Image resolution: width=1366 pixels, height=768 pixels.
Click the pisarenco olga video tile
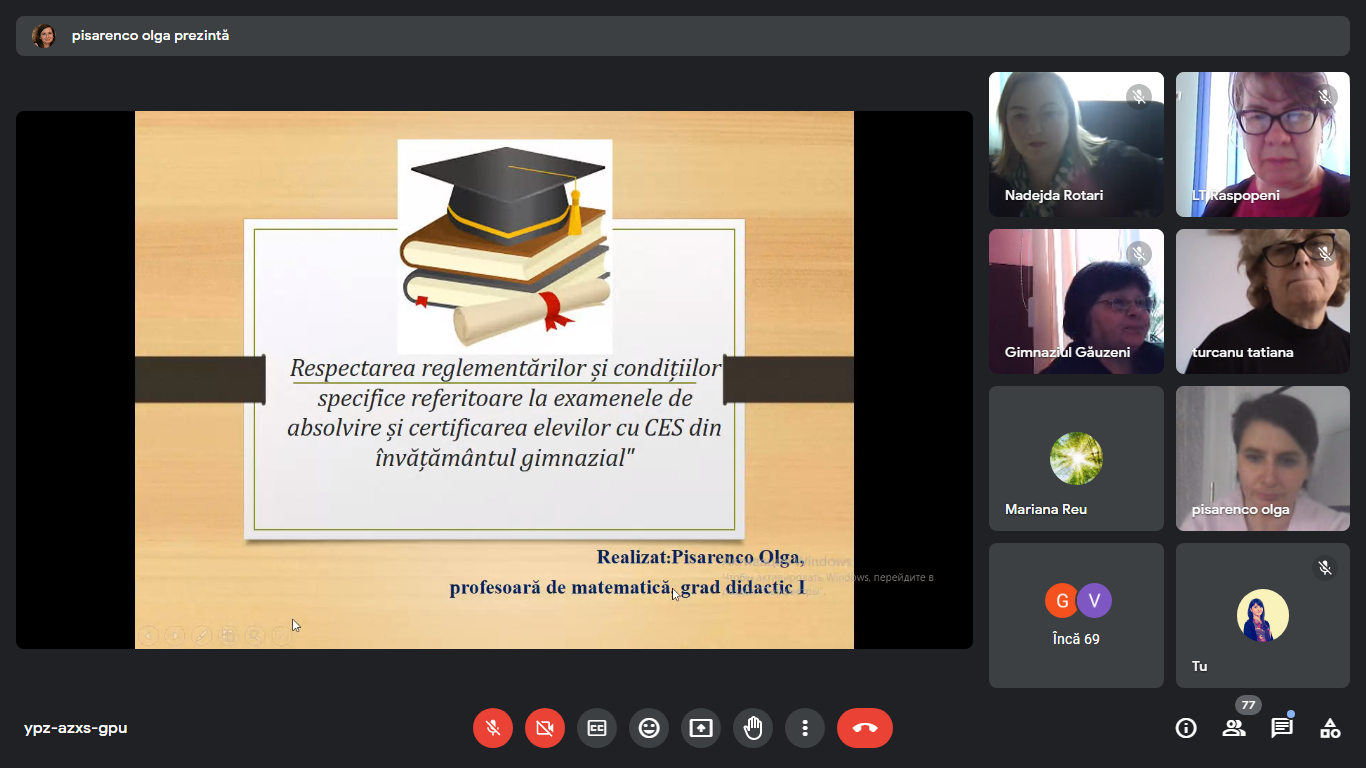[1262, 458]
